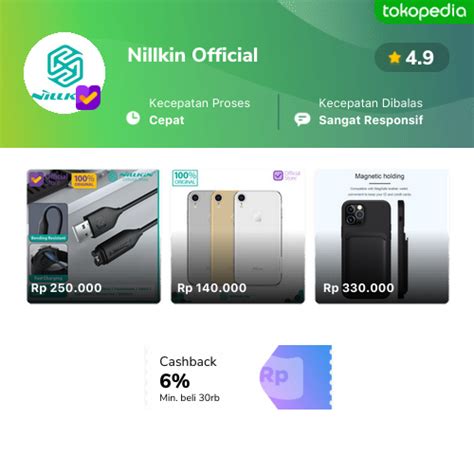Click the Min. beli 30rb voucher terms
This screenshot has height=474, width=474.
point(189,398)
